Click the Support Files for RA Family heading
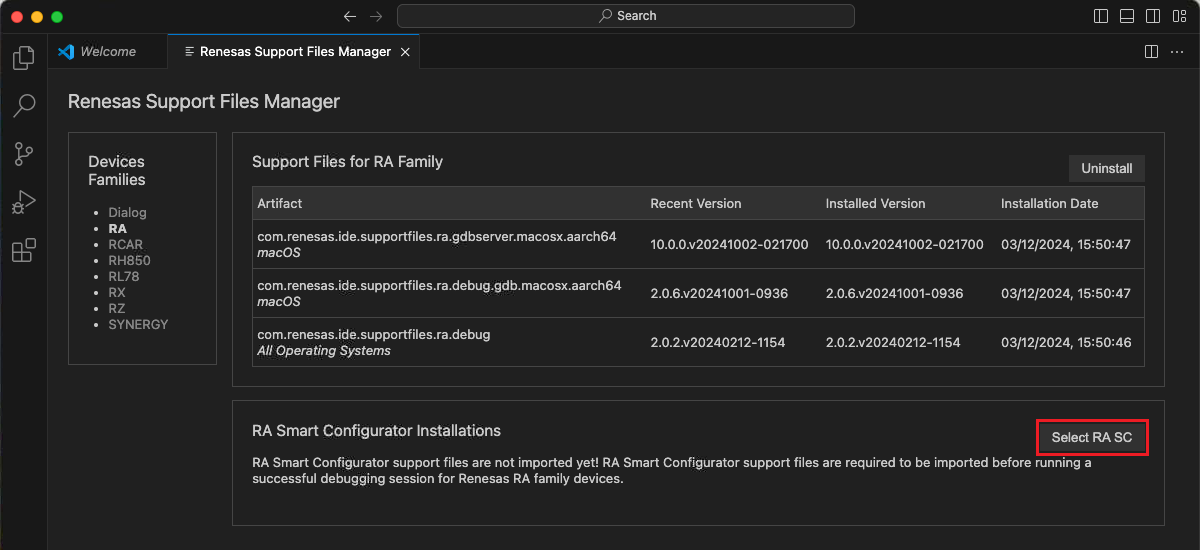1200x550 pixels. tap(347, 161)
